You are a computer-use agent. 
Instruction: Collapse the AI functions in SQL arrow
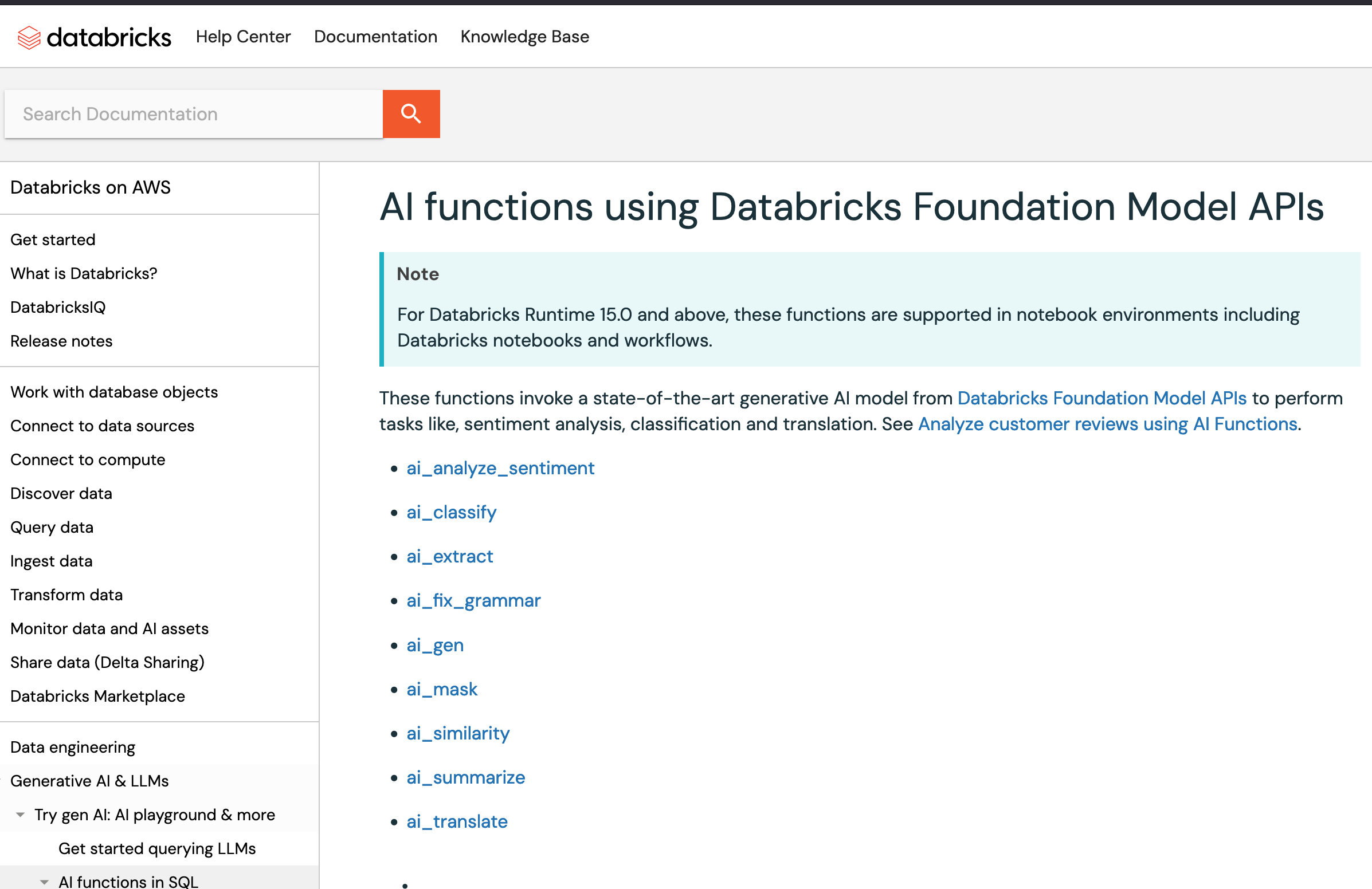point(44,882)
